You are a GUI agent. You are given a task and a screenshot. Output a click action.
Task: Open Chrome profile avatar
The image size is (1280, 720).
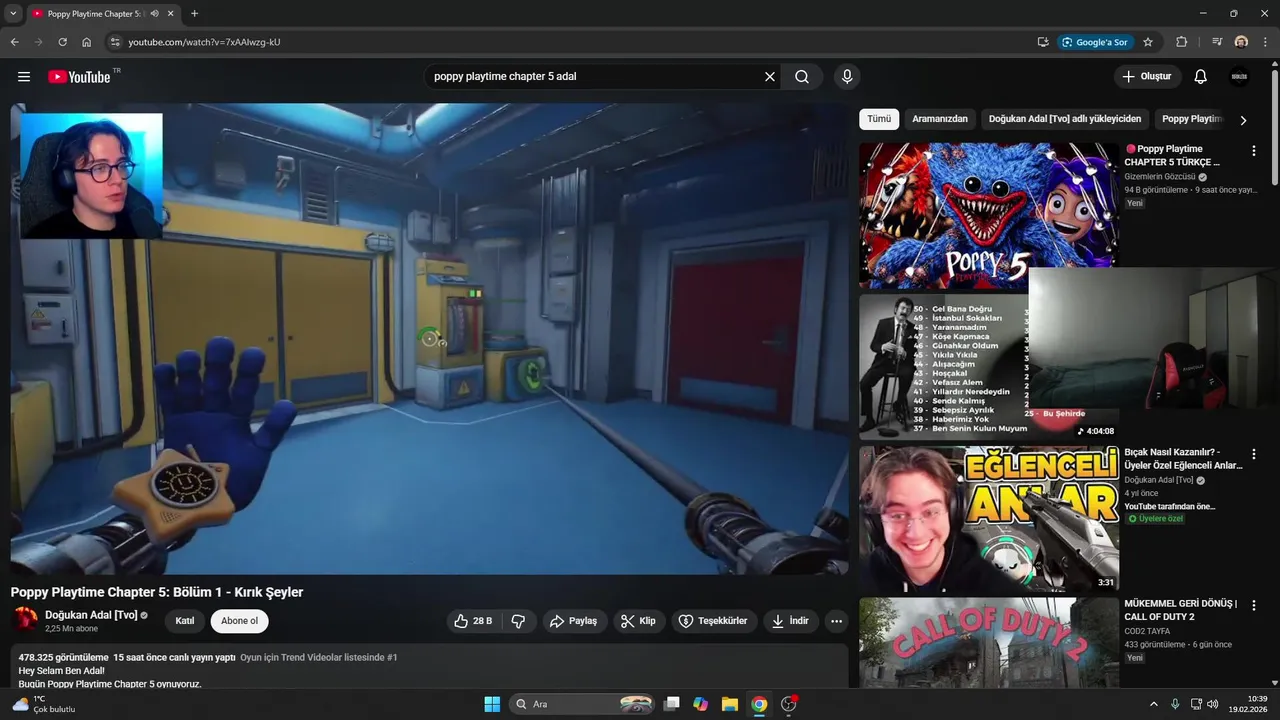tap(1241, 42)
